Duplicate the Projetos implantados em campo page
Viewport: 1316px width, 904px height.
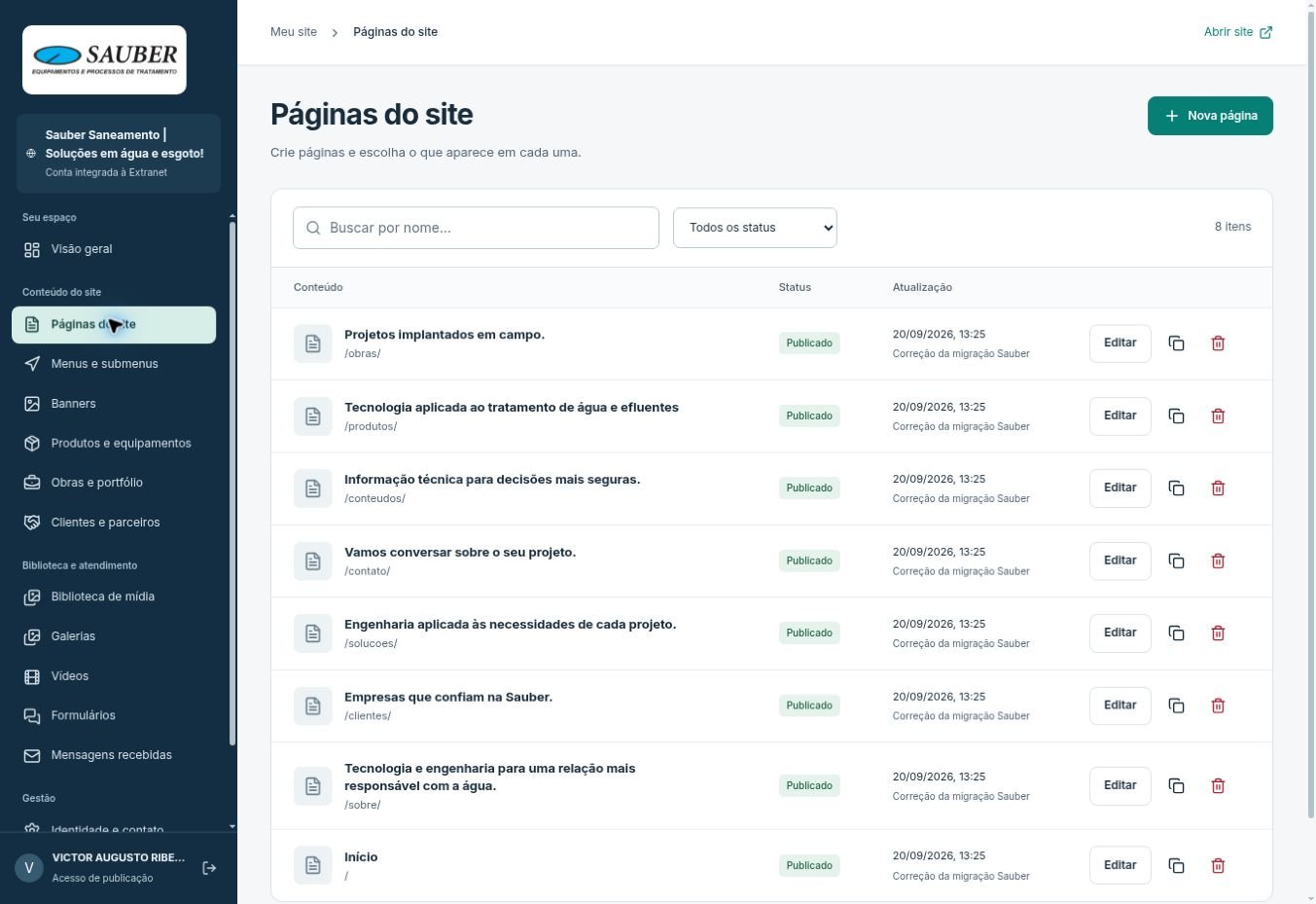pyautogui.click(x=1176, y=344)
